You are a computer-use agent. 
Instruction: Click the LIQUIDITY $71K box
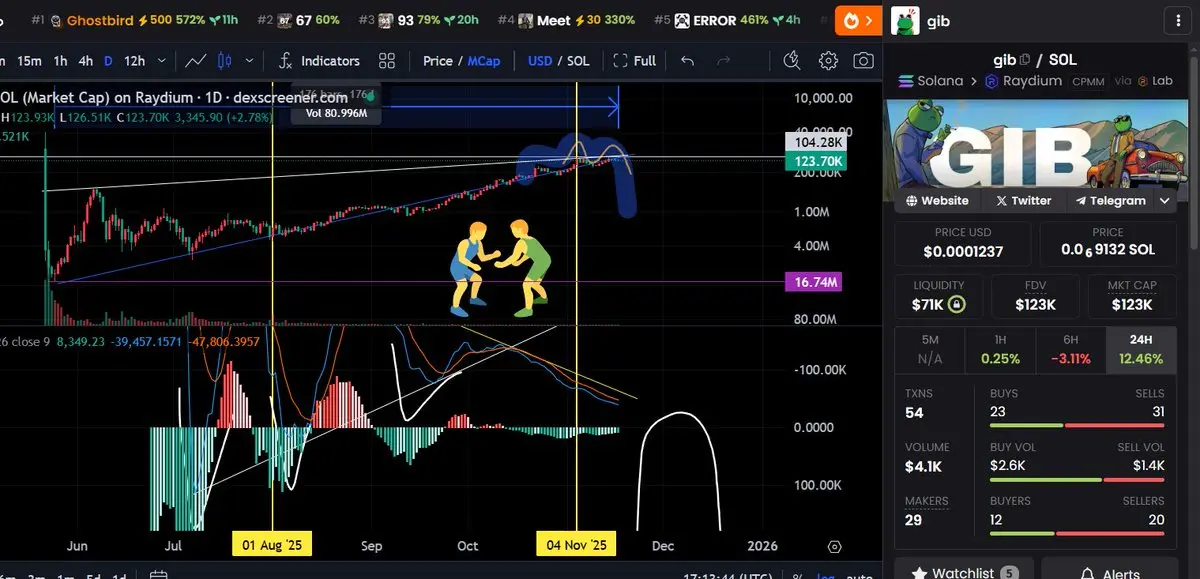[939, 295]
